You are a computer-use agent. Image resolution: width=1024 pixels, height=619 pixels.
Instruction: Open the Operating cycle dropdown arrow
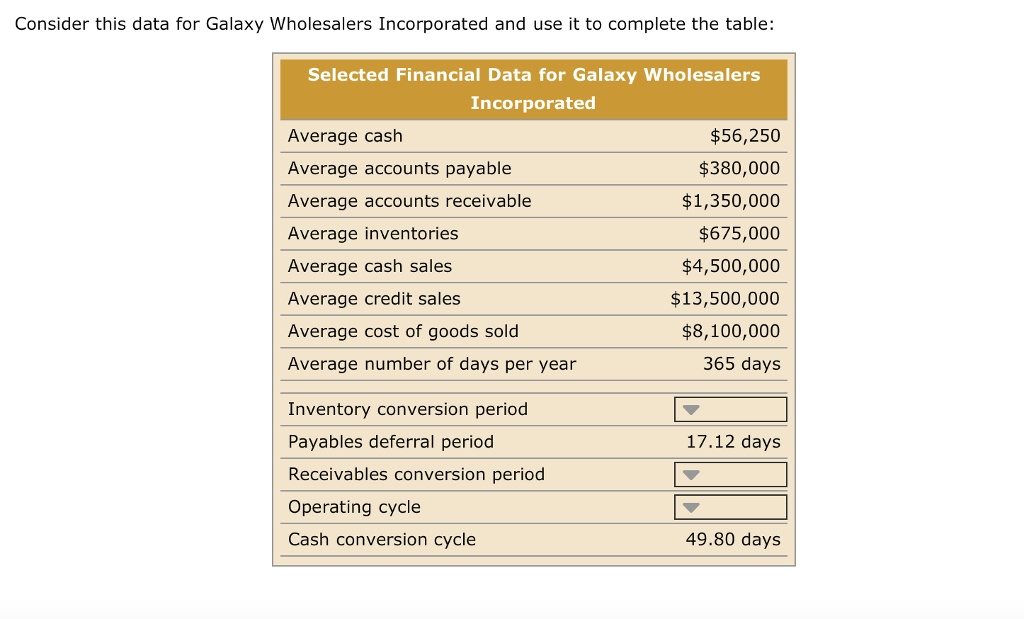click(690, 507)
